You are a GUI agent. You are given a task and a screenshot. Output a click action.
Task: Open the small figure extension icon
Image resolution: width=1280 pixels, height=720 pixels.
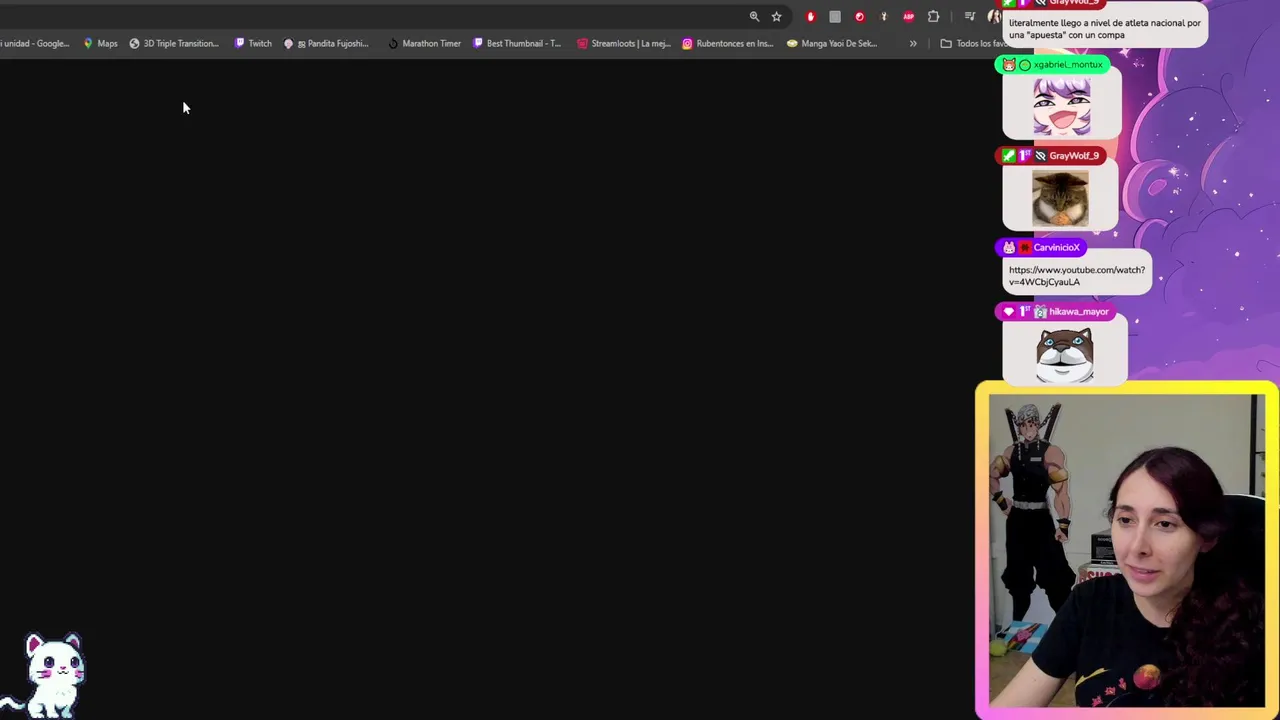coord(883,16)
